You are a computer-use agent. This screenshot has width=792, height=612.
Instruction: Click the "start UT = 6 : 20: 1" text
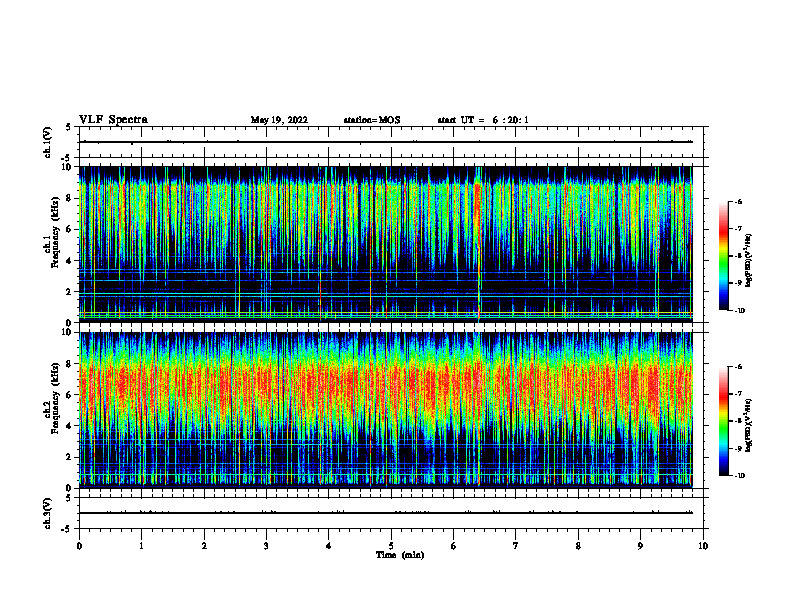click(483, 120)
